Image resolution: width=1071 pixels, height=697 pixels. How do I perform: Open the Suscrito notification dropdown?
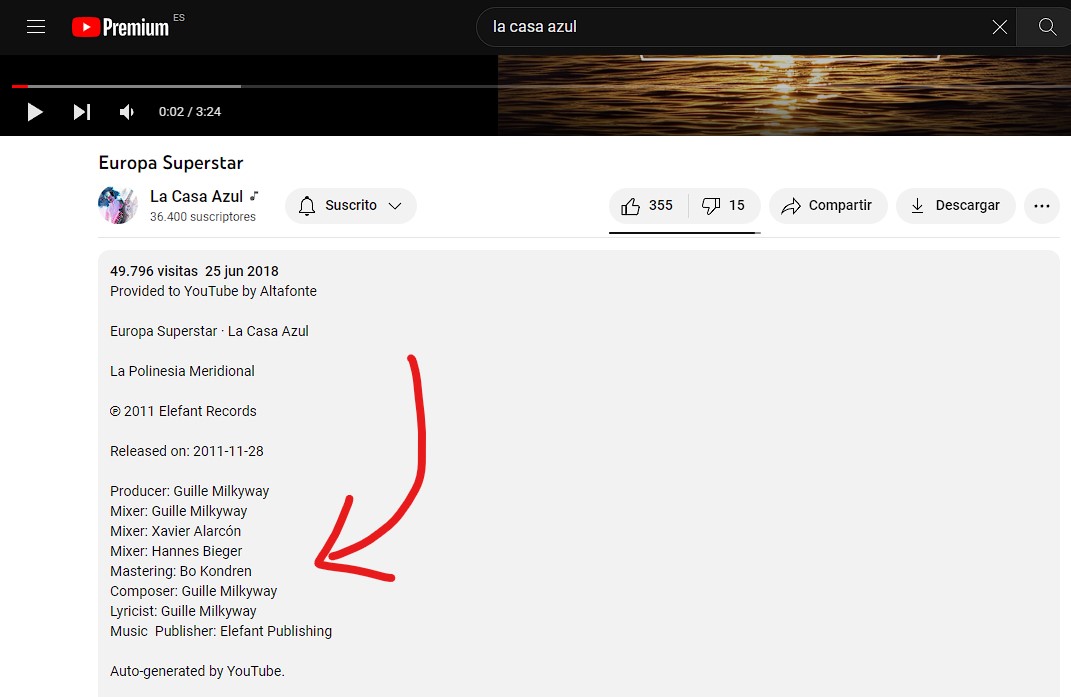tap(350, 206)
